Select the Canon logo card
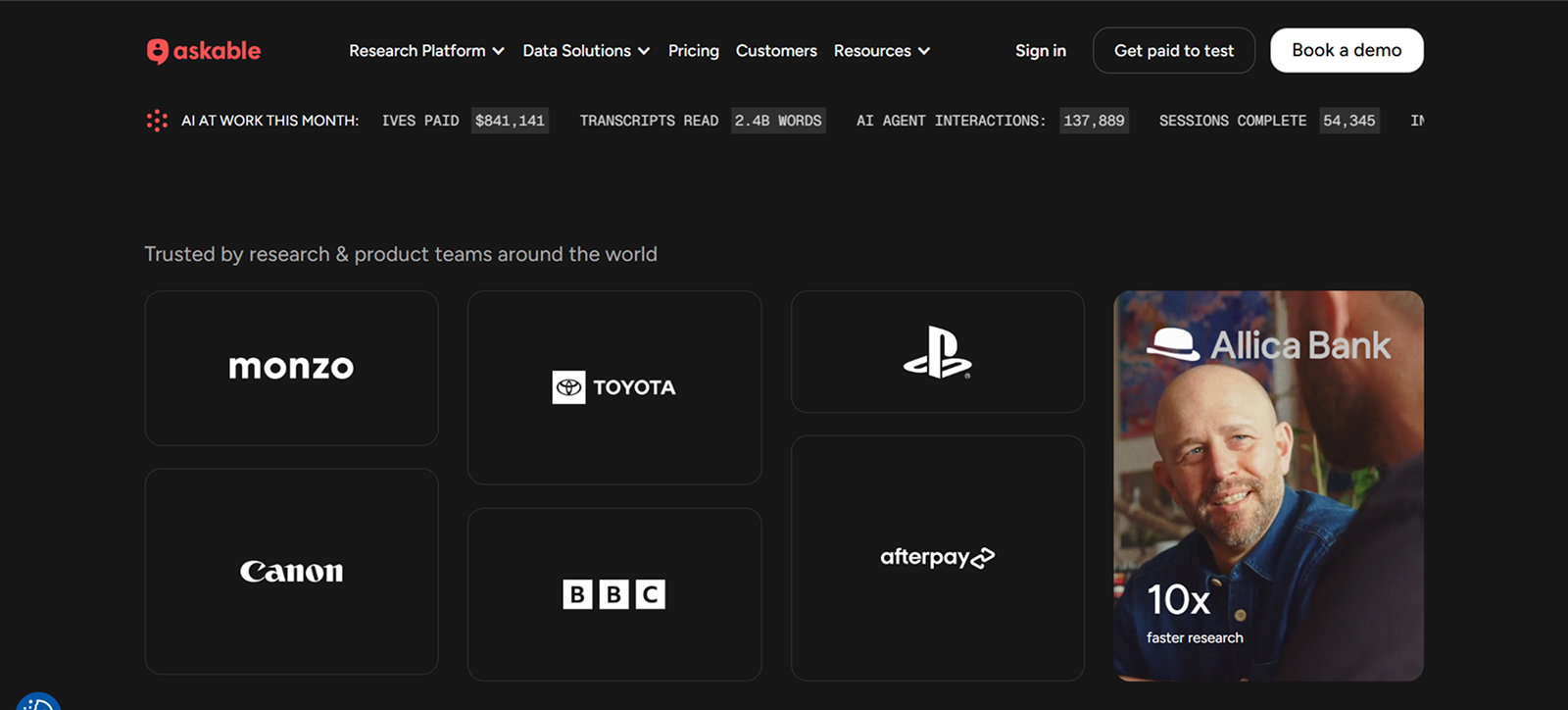Viewport: 1568px width, 710px height. click(x=291, y=571)
